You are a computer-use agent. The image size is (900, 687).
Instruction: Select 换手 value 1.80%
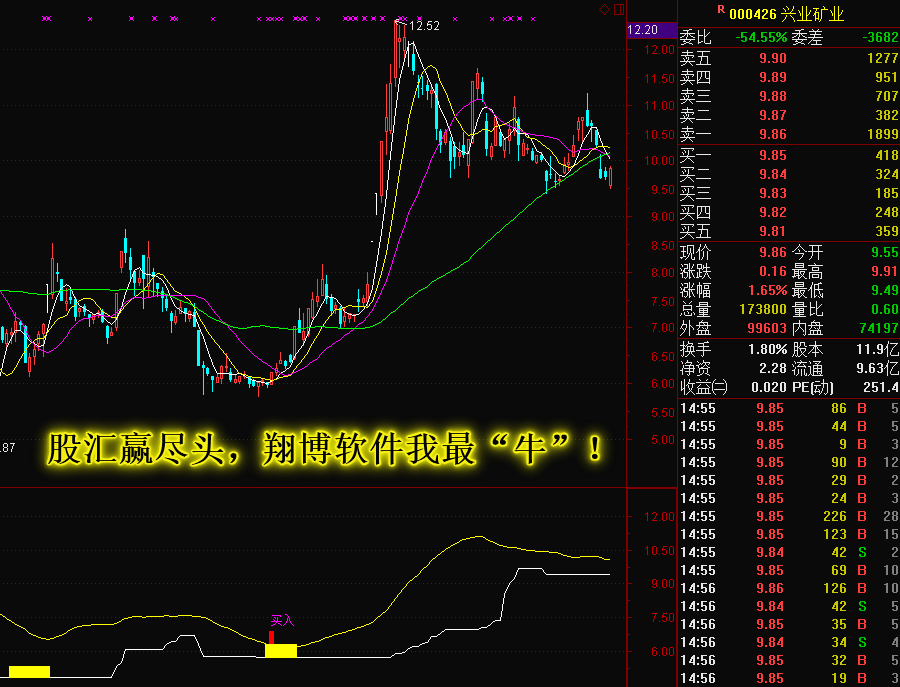coord(767,349)
